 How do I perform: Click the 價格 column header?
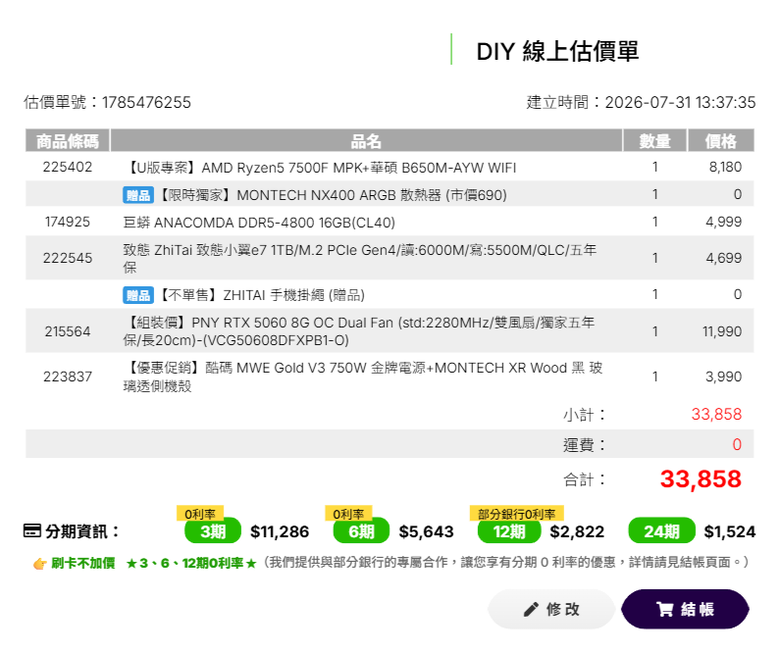point(721,141)
